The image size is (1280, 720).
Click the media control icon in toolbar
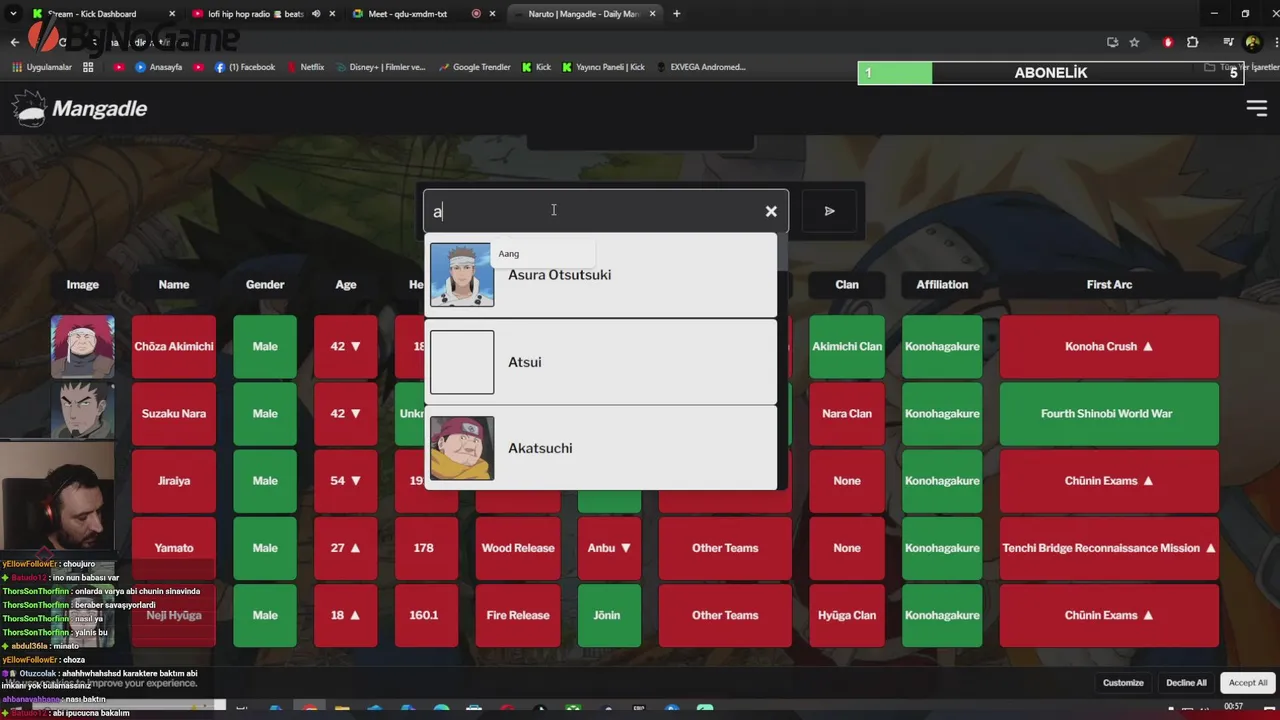point(1229,42)
